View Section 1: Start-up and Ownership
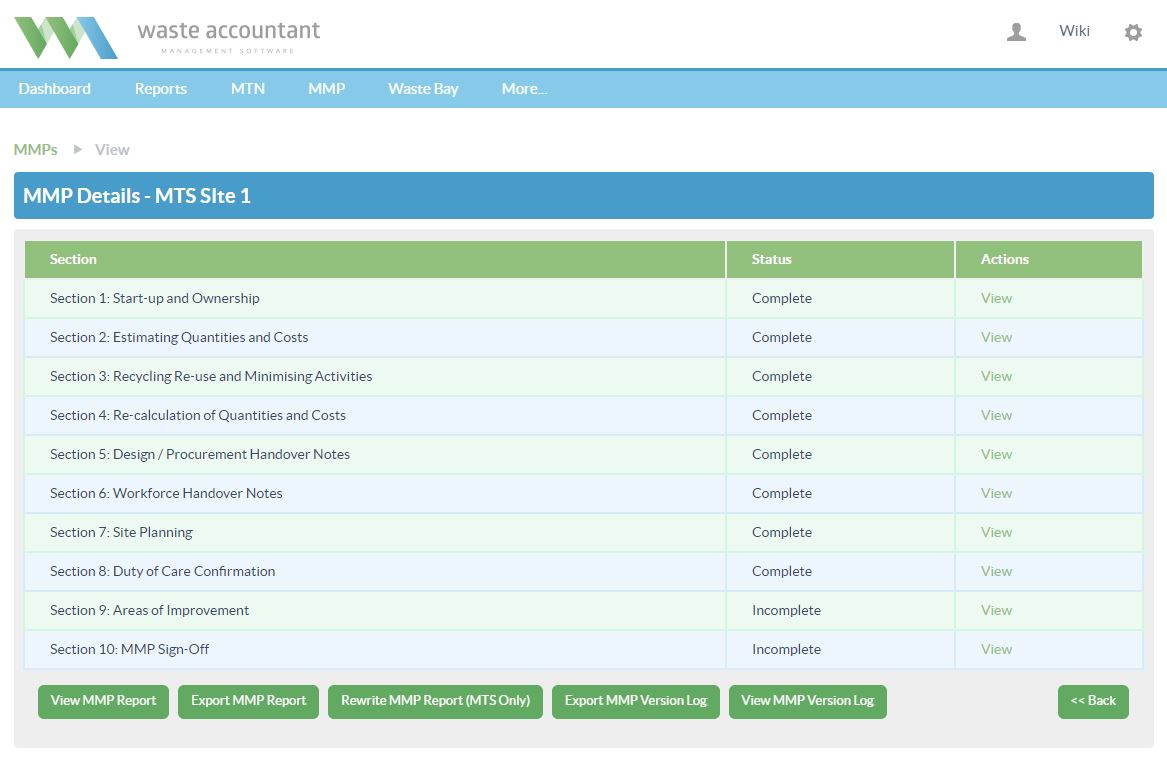The height and width of the screenshot is (777, 1167). pos(996,298)
